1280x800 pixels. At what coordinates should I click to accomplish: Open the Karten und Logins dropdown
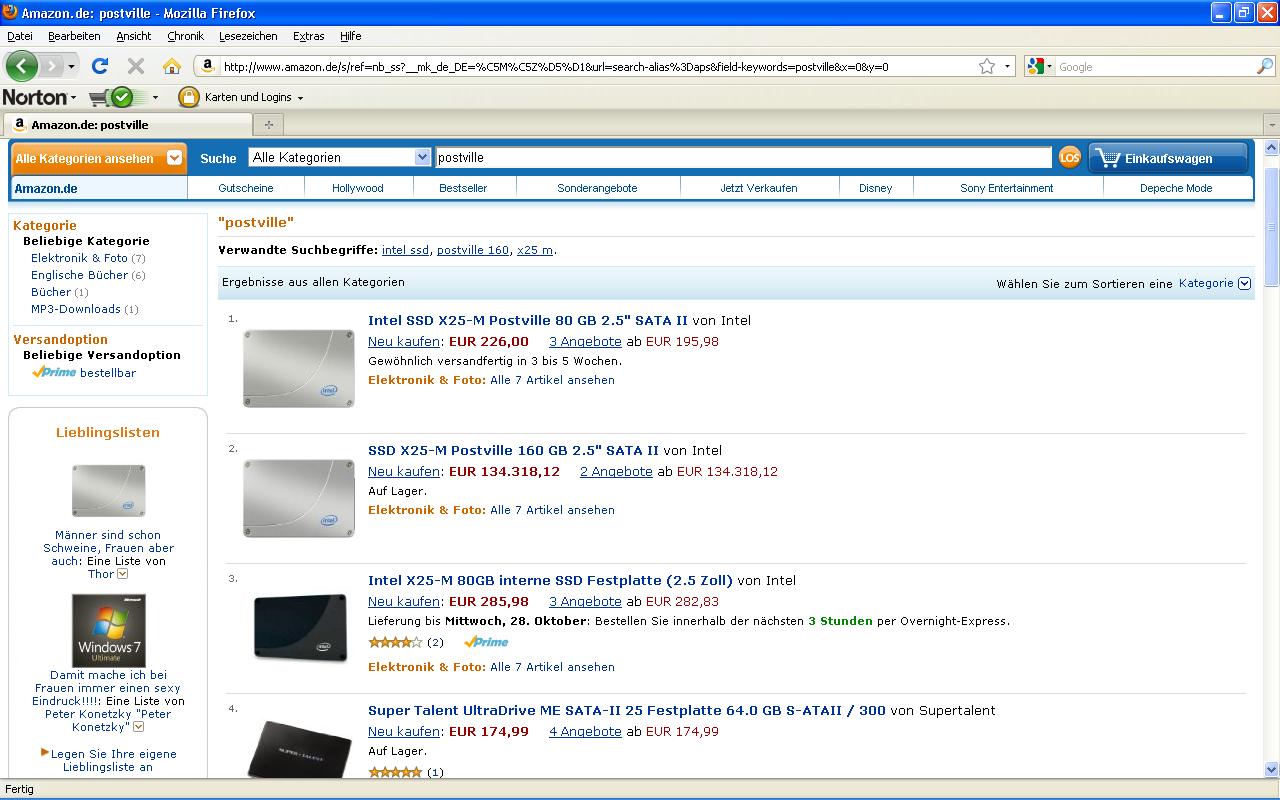point(254,97)
